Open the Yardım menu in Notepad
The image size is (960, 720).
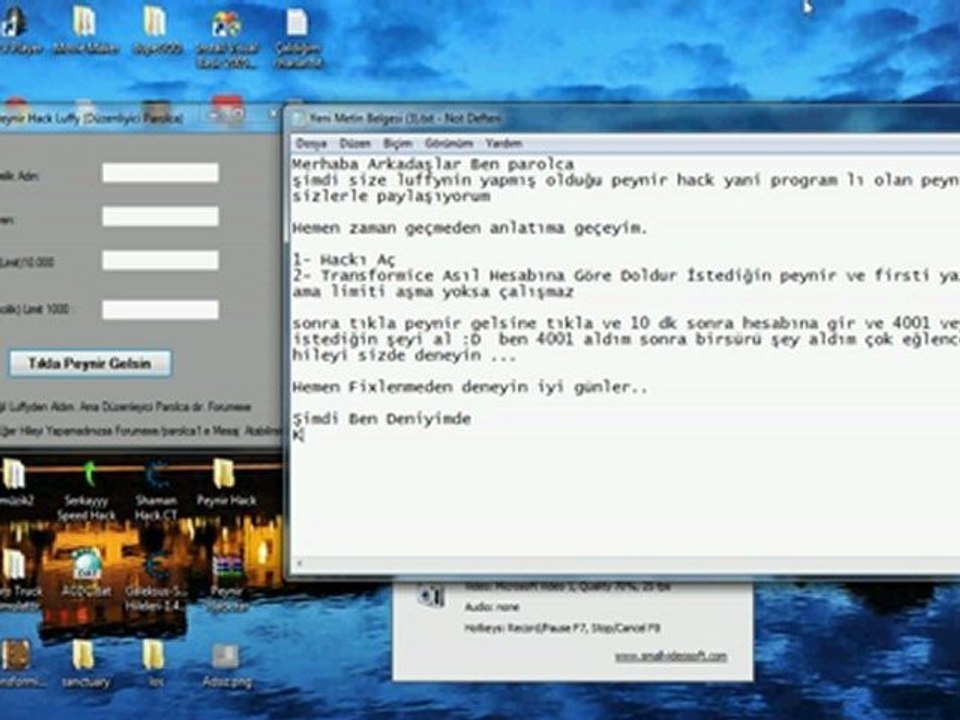[503, 143]
